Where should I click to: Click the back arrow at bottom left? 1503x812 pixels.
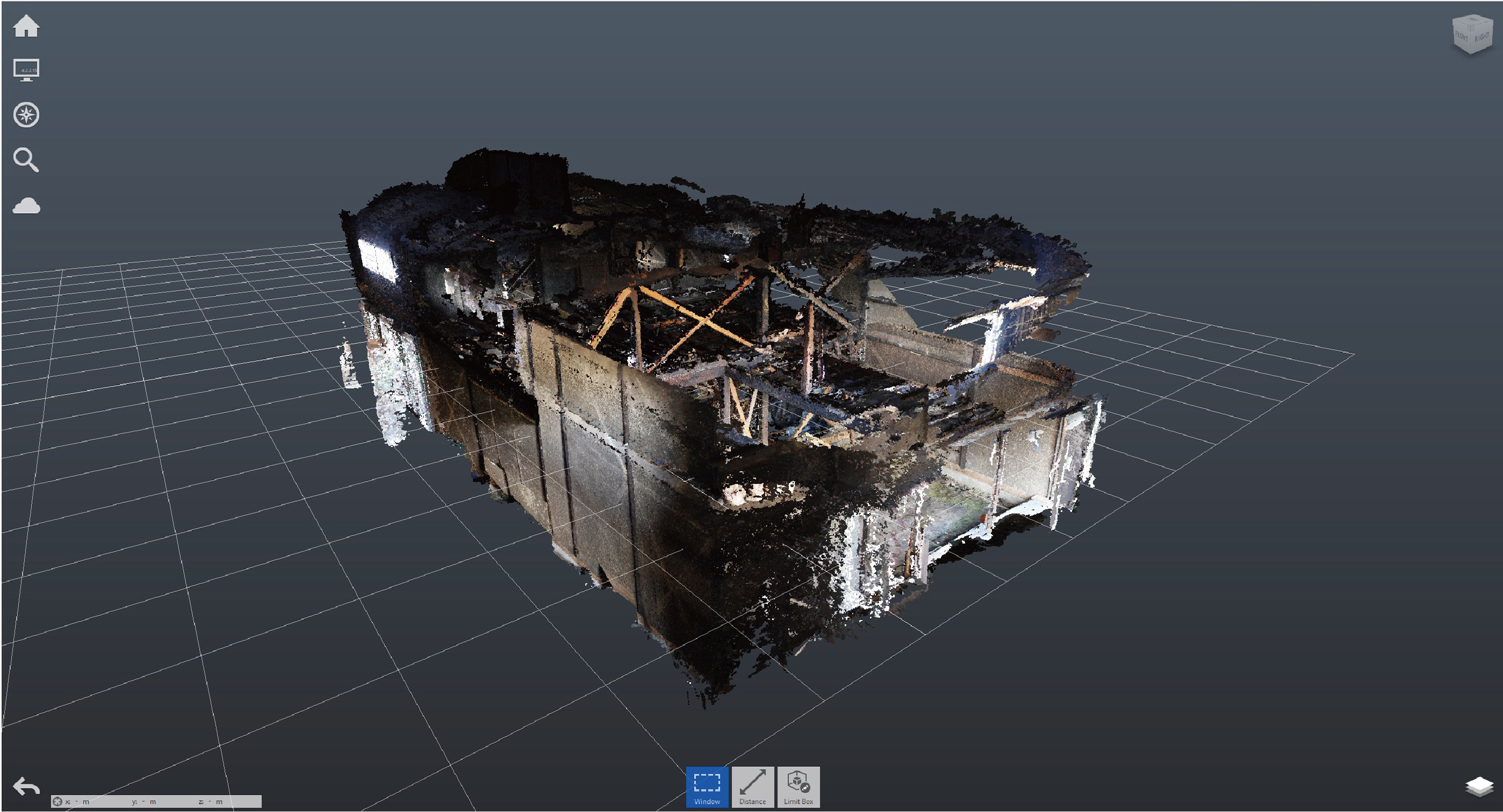point(26,786)
